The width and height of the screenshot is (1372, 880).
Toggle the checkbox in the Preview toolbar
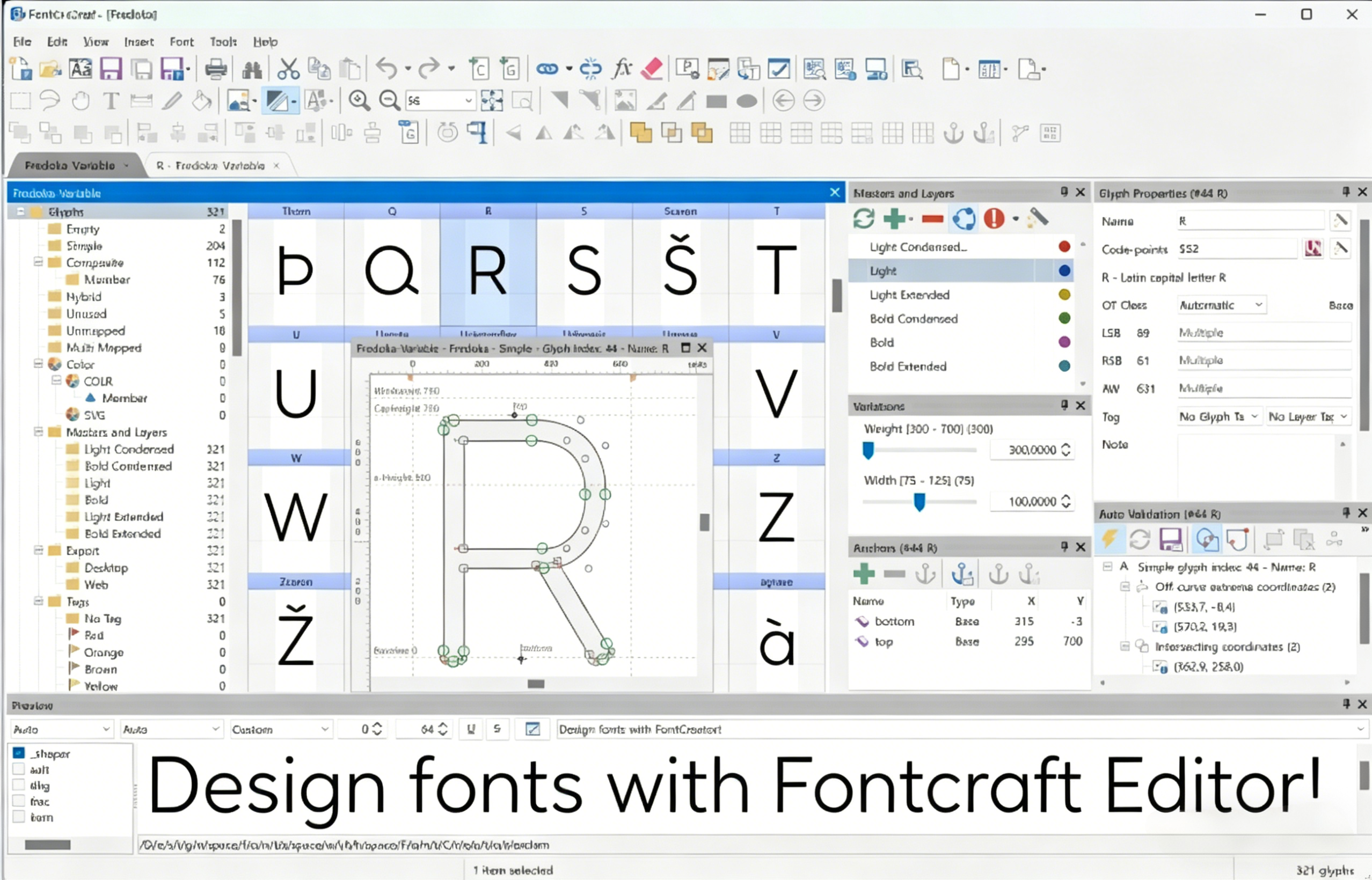[531, 729]
